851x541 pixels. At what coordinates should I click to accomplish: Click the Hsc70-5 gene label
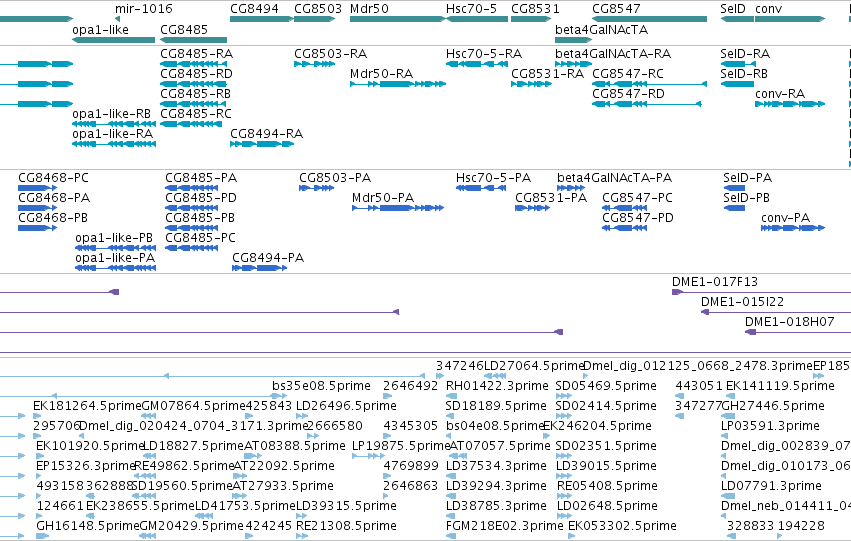coord(471,9)
